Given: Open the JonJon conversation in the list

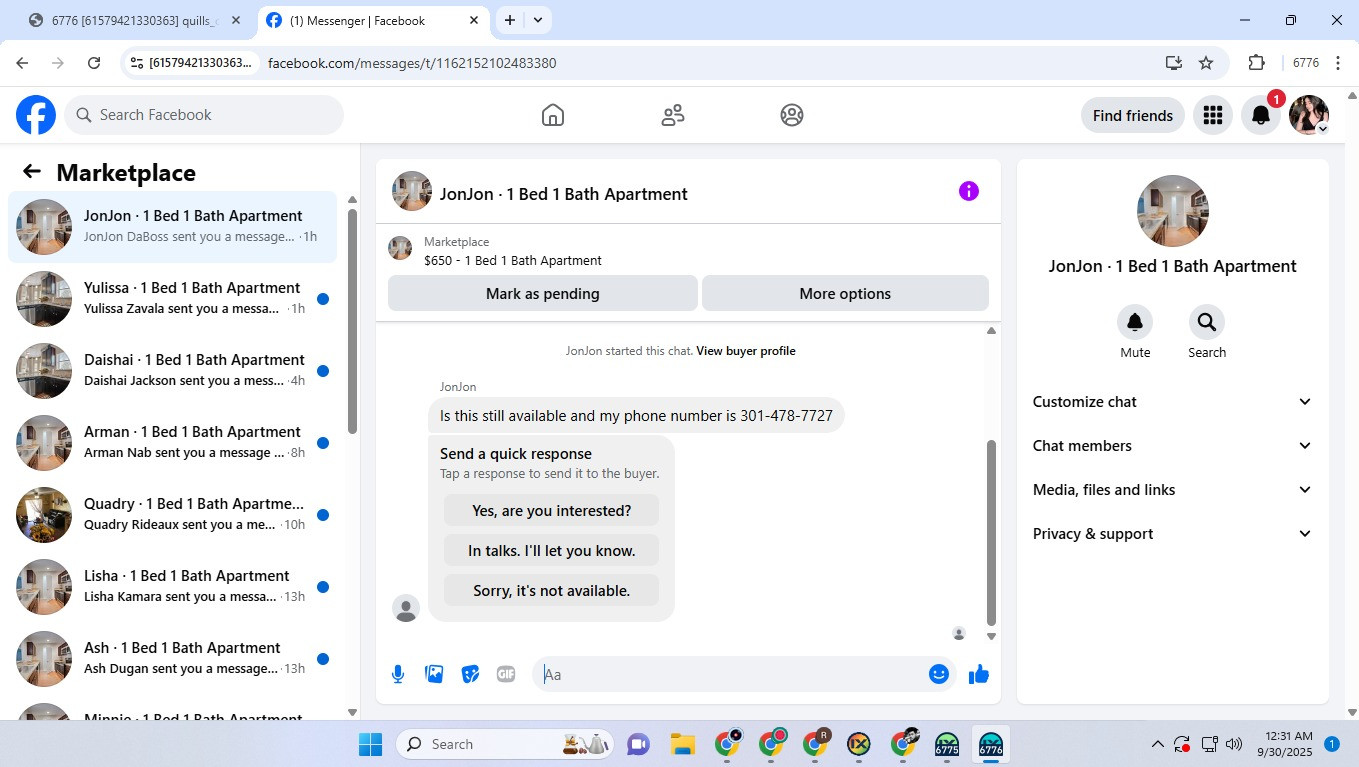Looking at the screenshot, I should 172,227.
